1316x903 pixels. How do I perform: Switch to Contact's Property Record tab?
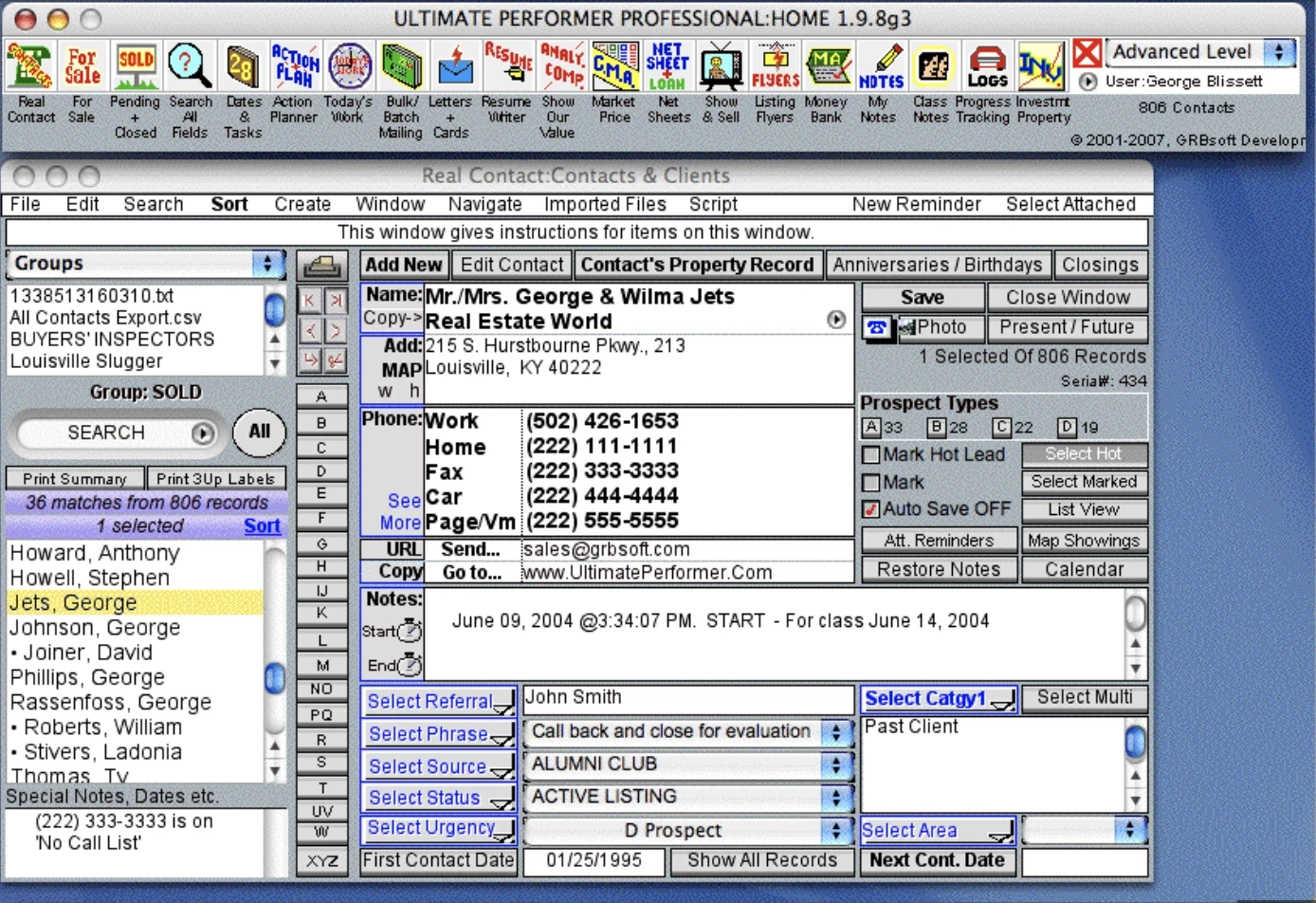pos(697,265)
